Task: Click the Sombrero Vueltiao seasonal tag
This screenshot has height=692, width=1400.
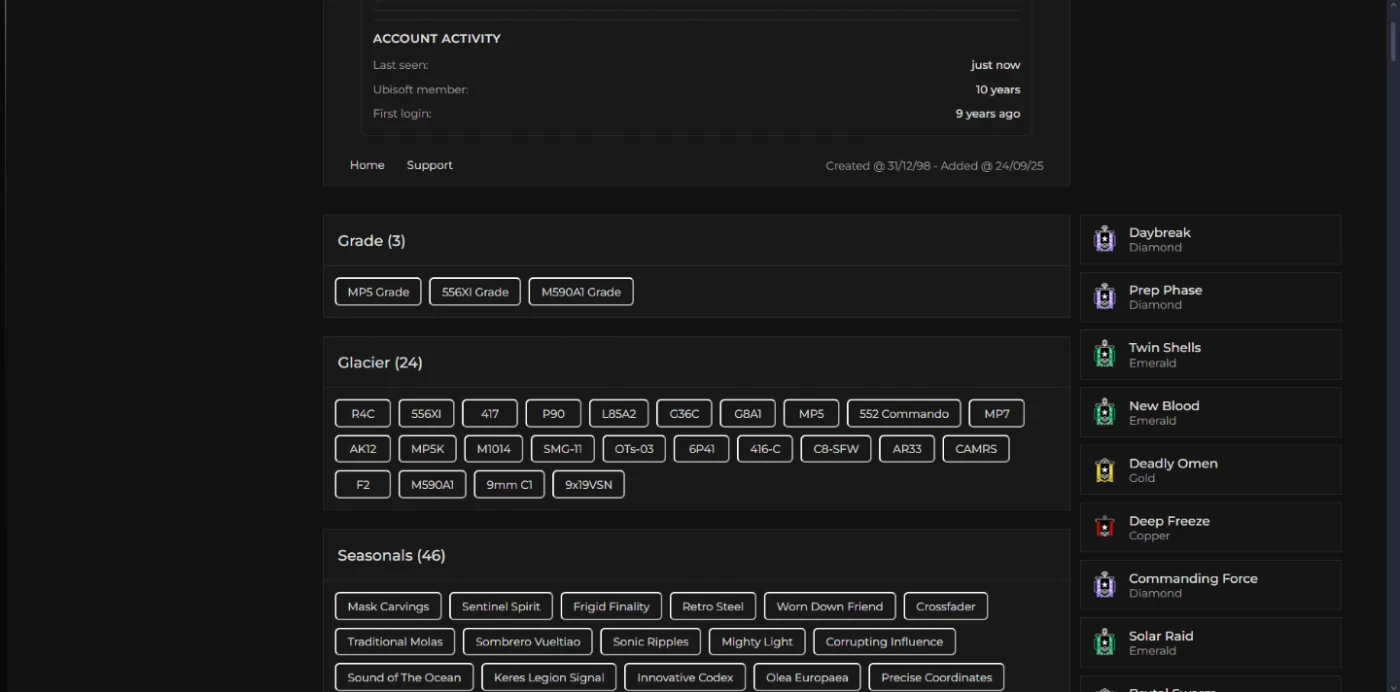Action: (x=527, y=642)
